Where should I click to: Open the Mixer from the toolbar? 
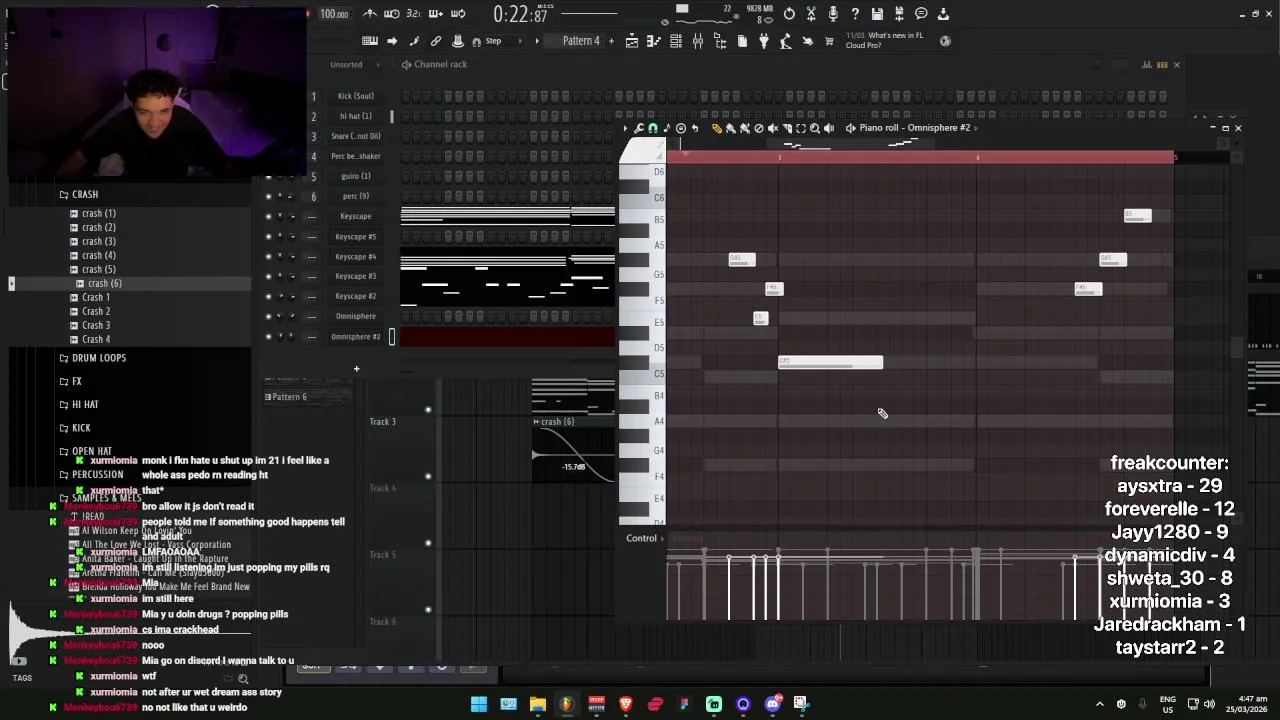click(698, 41)
